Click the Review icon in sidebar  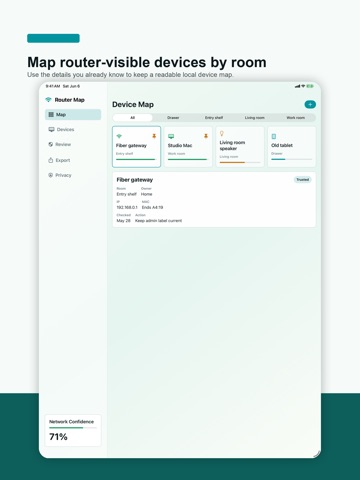(51, 144)
